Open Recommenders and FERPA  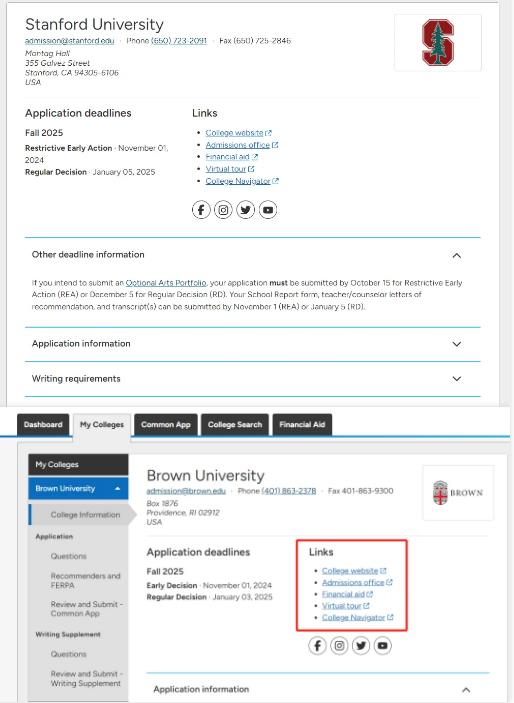pyautogui.click(x=85, y=581)
